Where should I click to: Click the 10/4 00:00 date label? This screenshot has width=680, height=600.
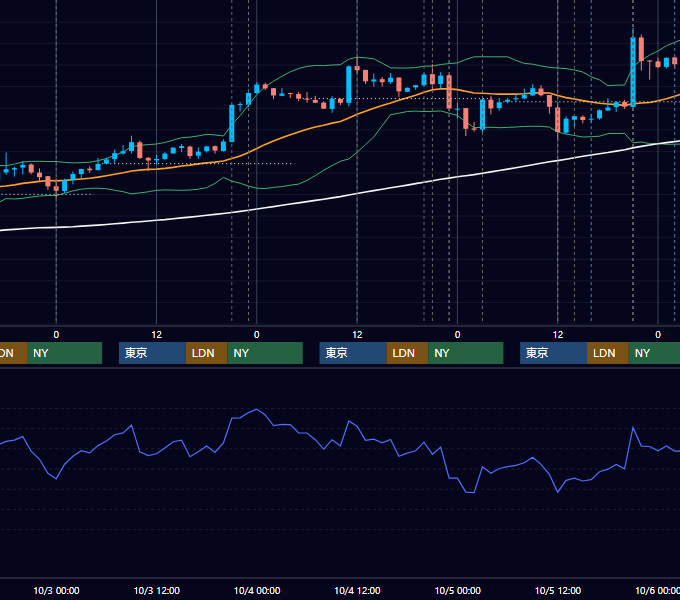coord(257,590)
